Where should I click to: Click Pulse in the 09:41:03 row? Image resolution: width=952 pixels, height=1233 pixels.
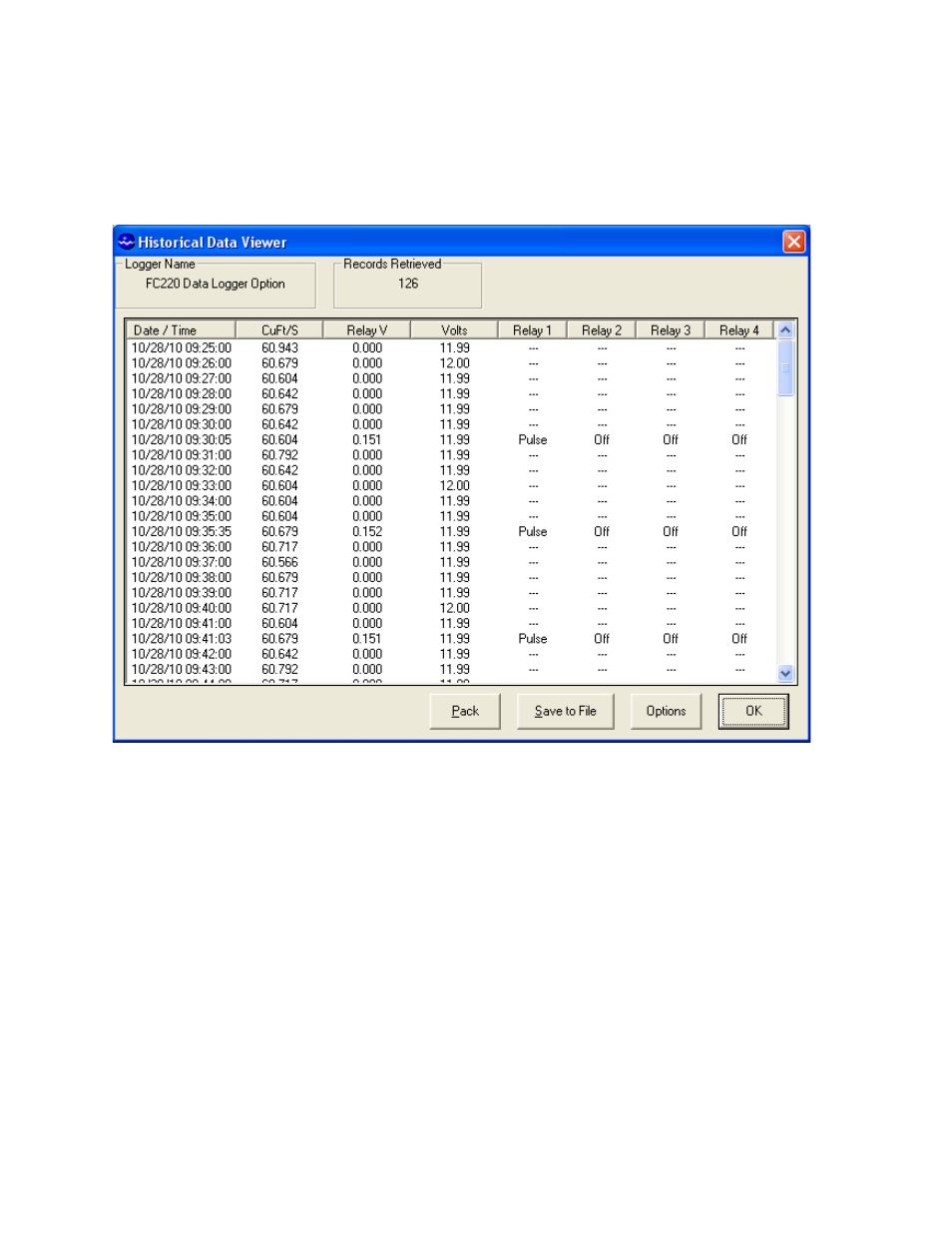point(532,639)
